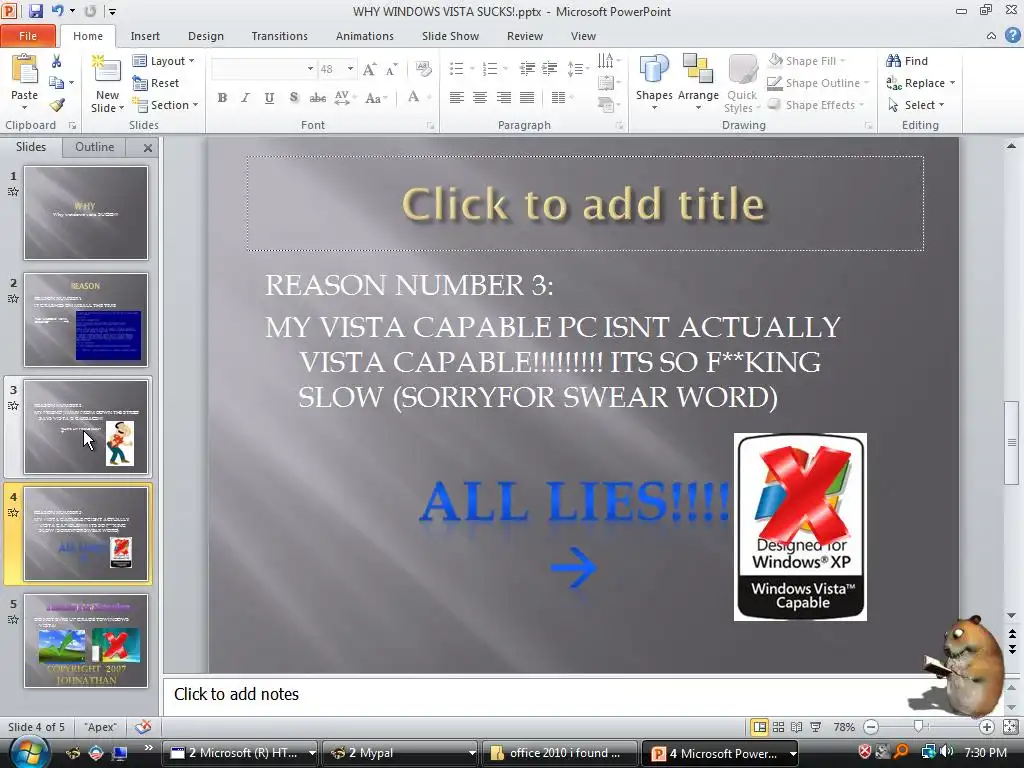The height and width of the screenshot is (768, 1024).
Task: Switch to the Insert tab
Action: (x=145, y=36)
